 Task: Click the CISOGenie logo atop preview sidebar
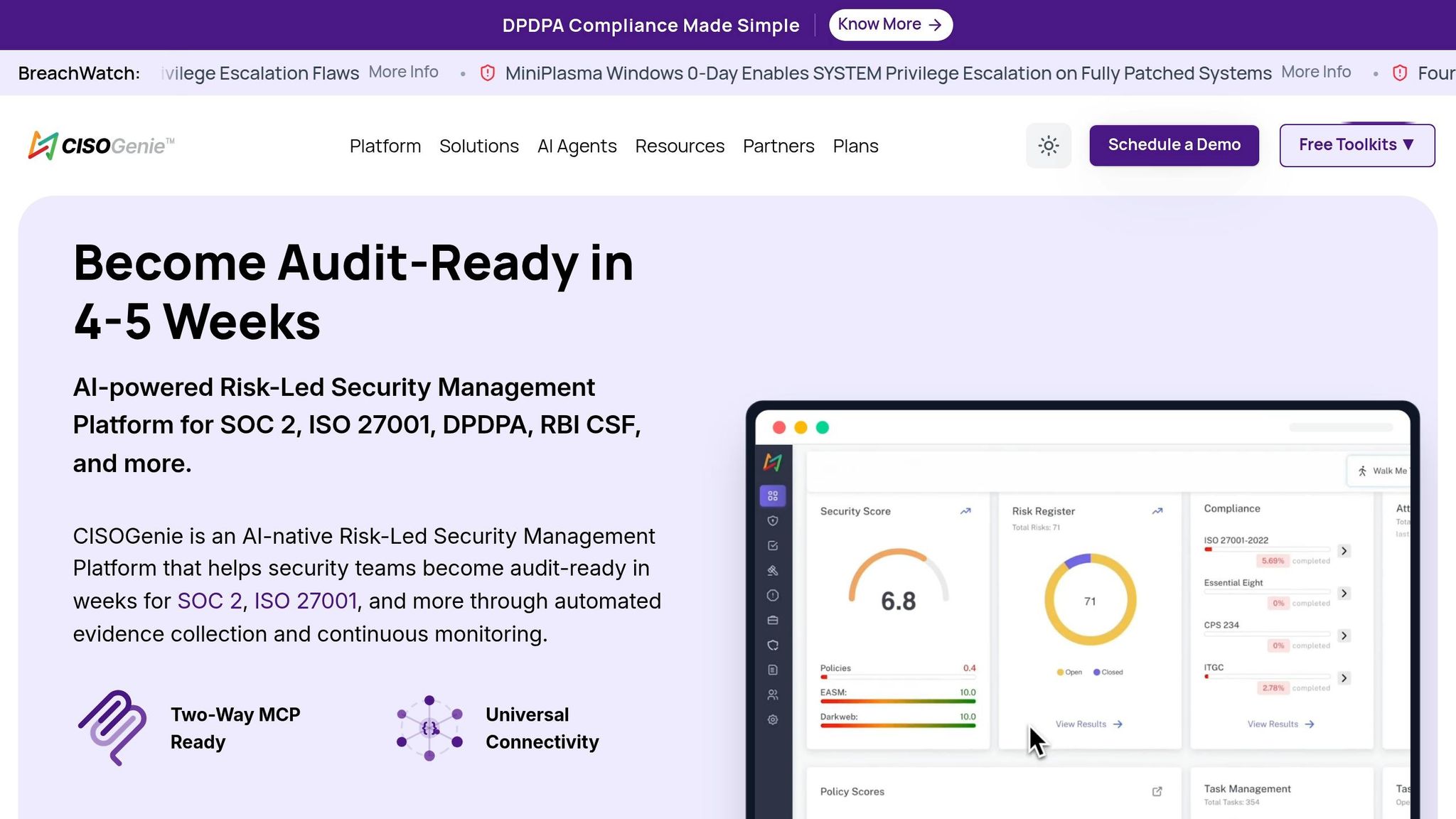tap(773, 463)
